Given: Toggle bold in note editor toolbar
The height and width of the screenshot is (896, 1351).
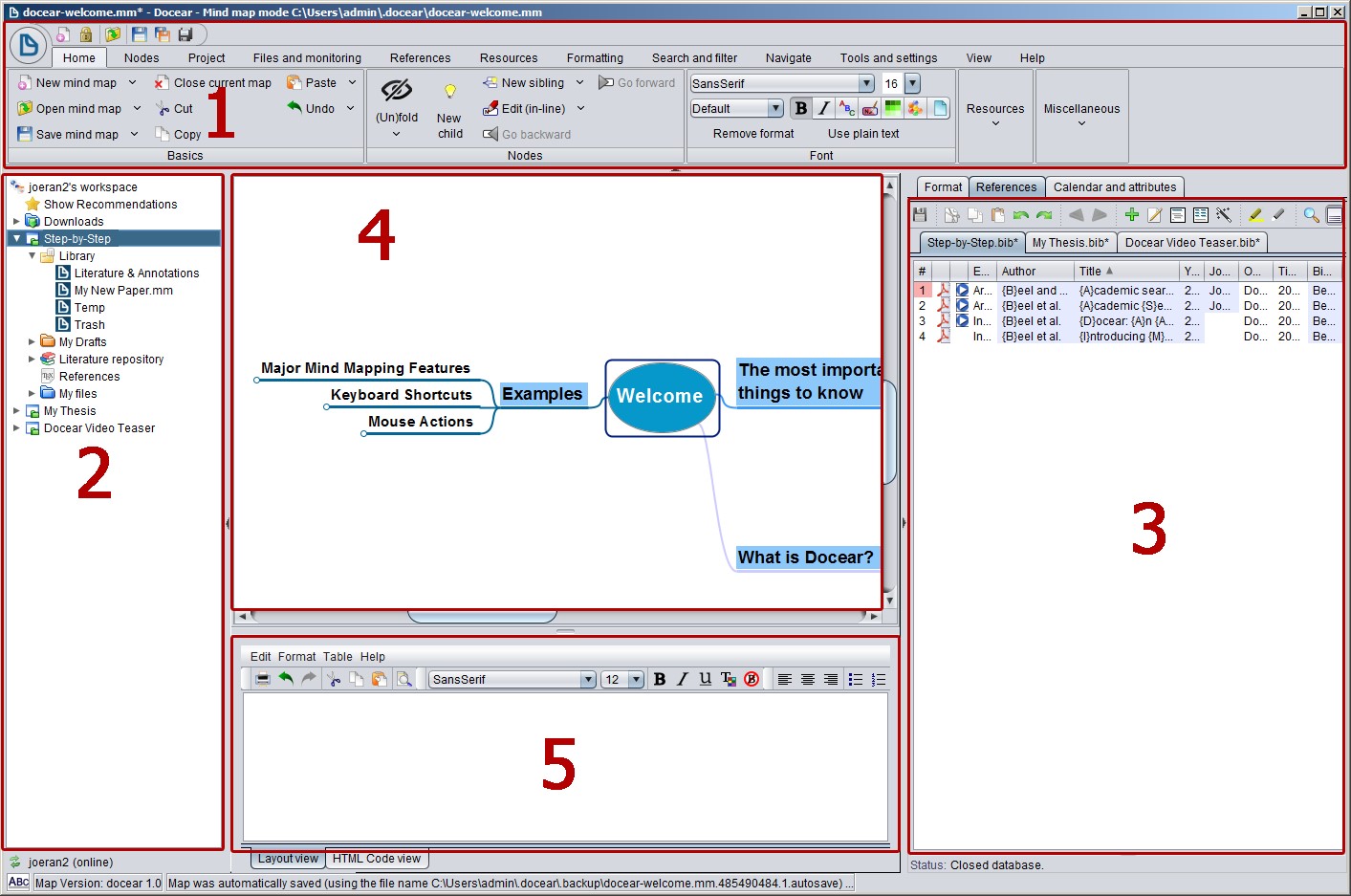Looking at the screenshot, I should (660, 679).
